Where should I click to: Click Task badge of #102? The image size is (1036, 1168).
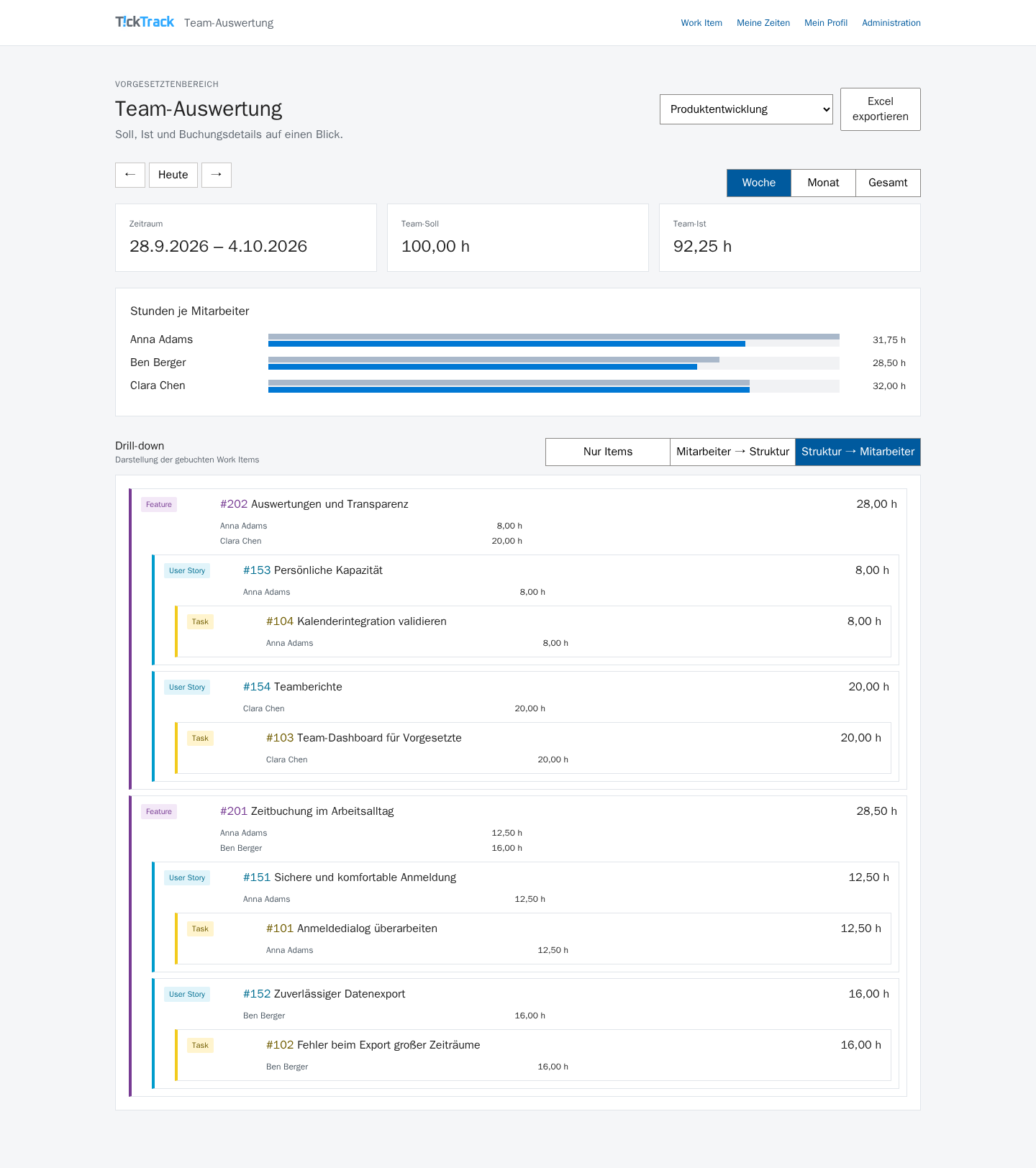click(200, 1046)
